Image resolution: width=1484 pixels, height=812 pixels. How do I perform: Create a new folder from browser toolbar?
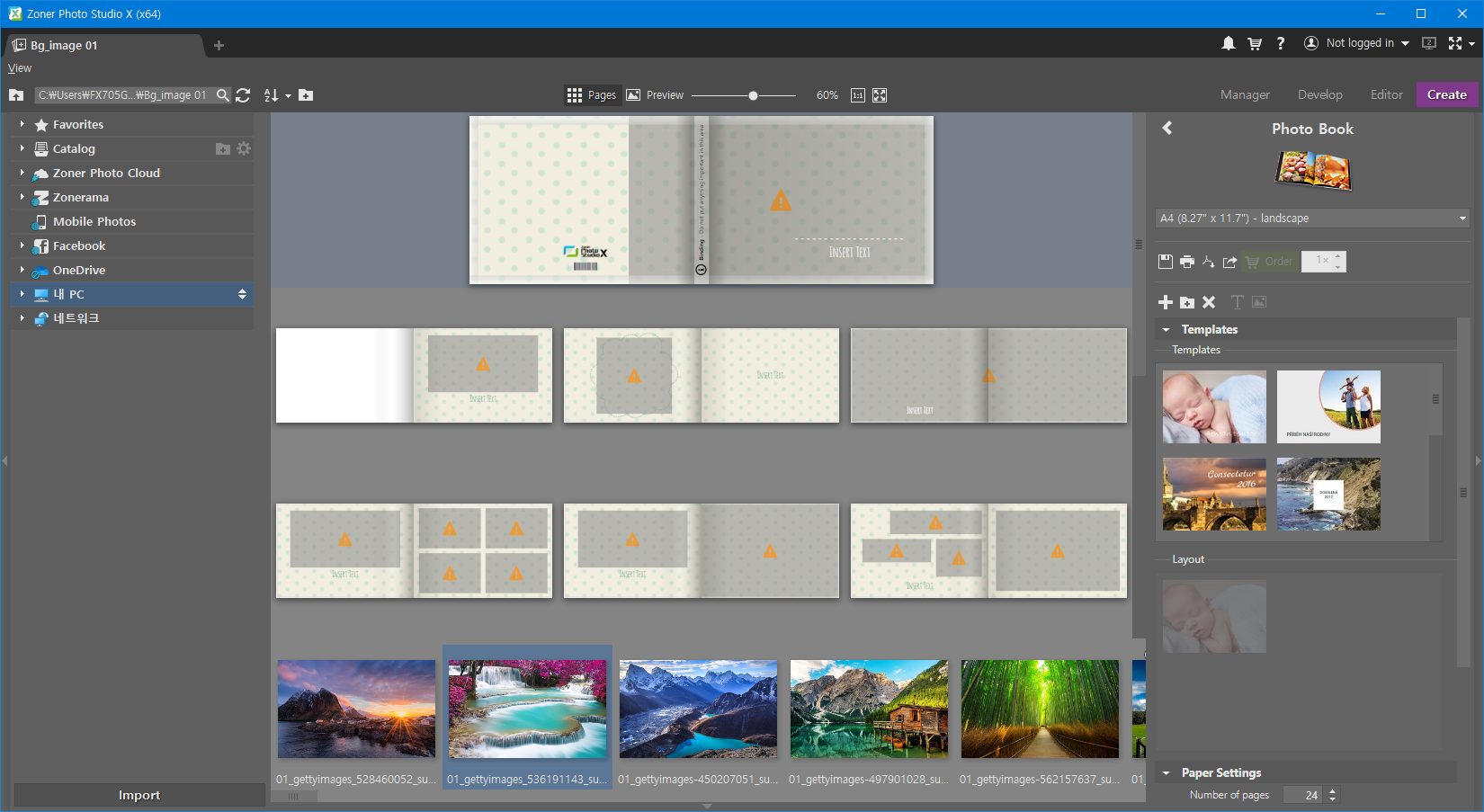306,95
